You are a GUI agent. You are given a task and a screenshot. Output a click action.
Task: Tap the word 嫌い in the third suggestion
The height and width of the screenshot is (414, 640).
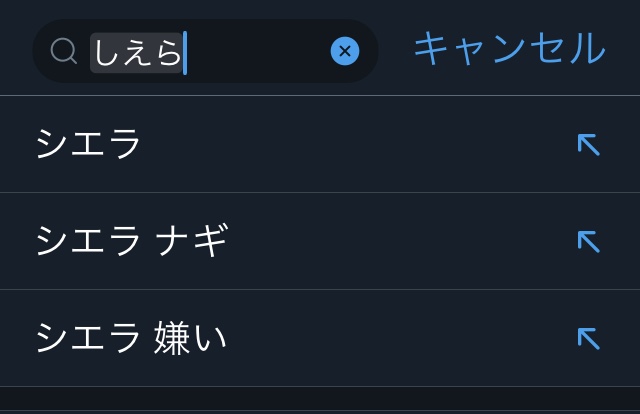[x=191, y=338]
